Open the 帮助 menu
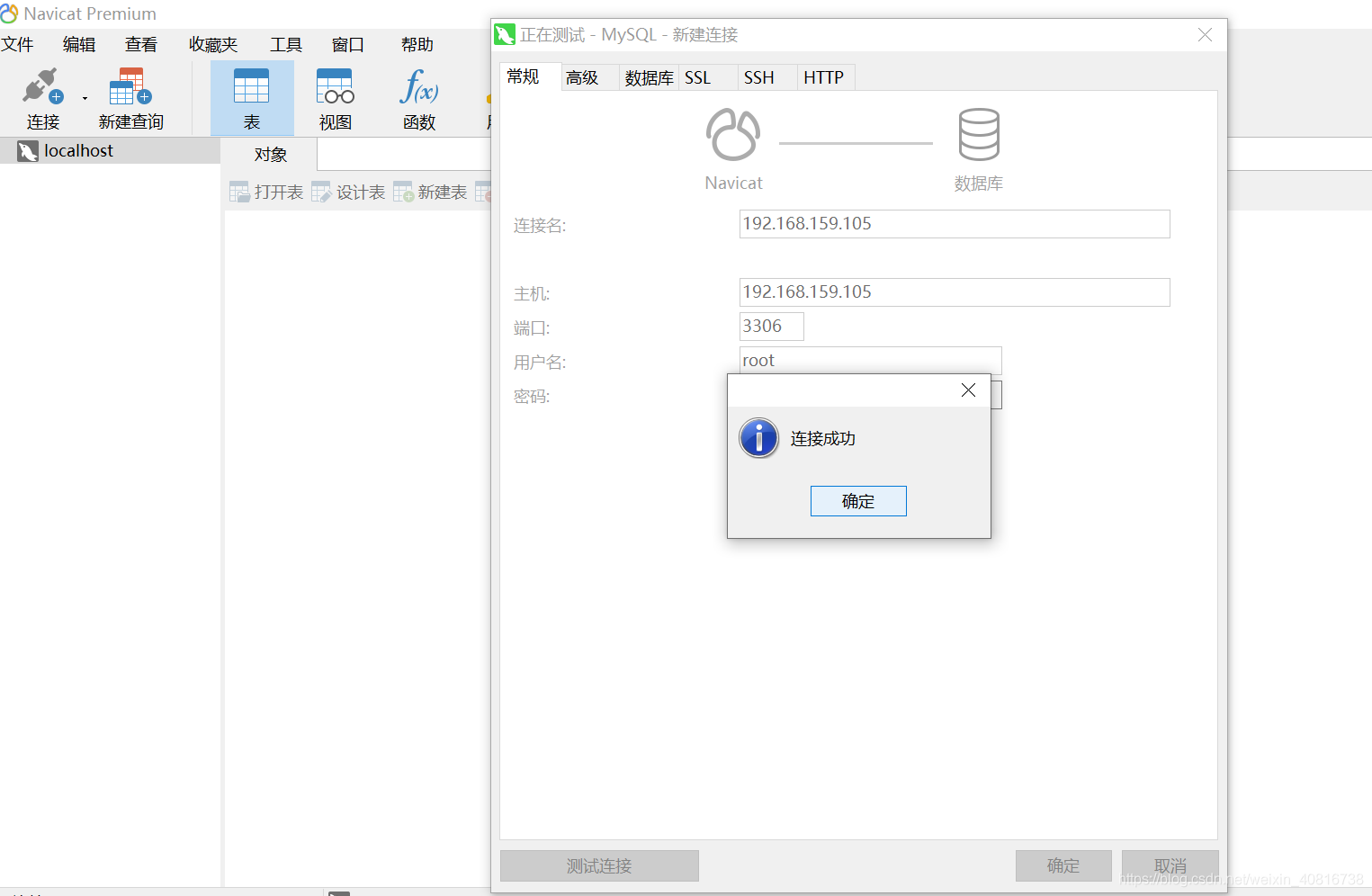 [x=417, y=44]
